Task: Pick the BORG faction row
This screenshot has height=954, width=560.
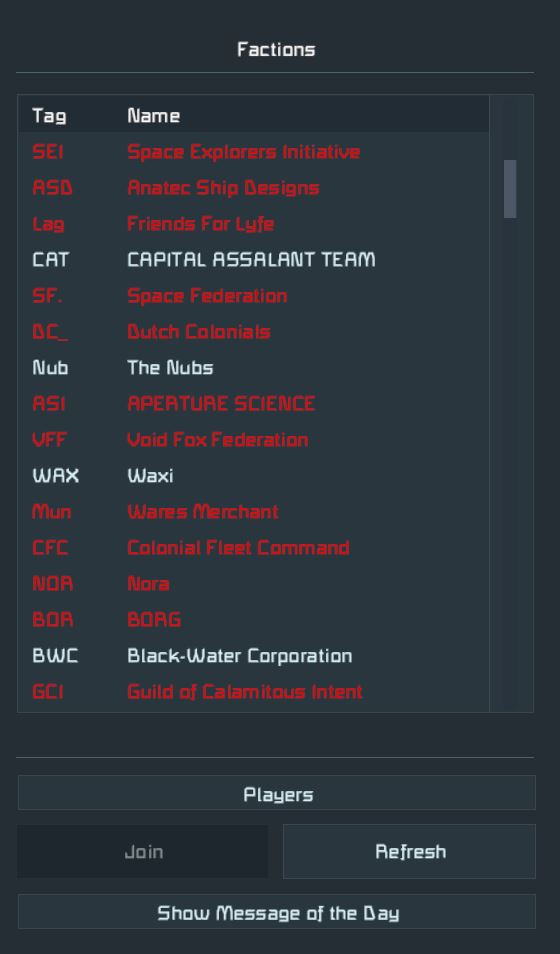Action: click(253, 619)
